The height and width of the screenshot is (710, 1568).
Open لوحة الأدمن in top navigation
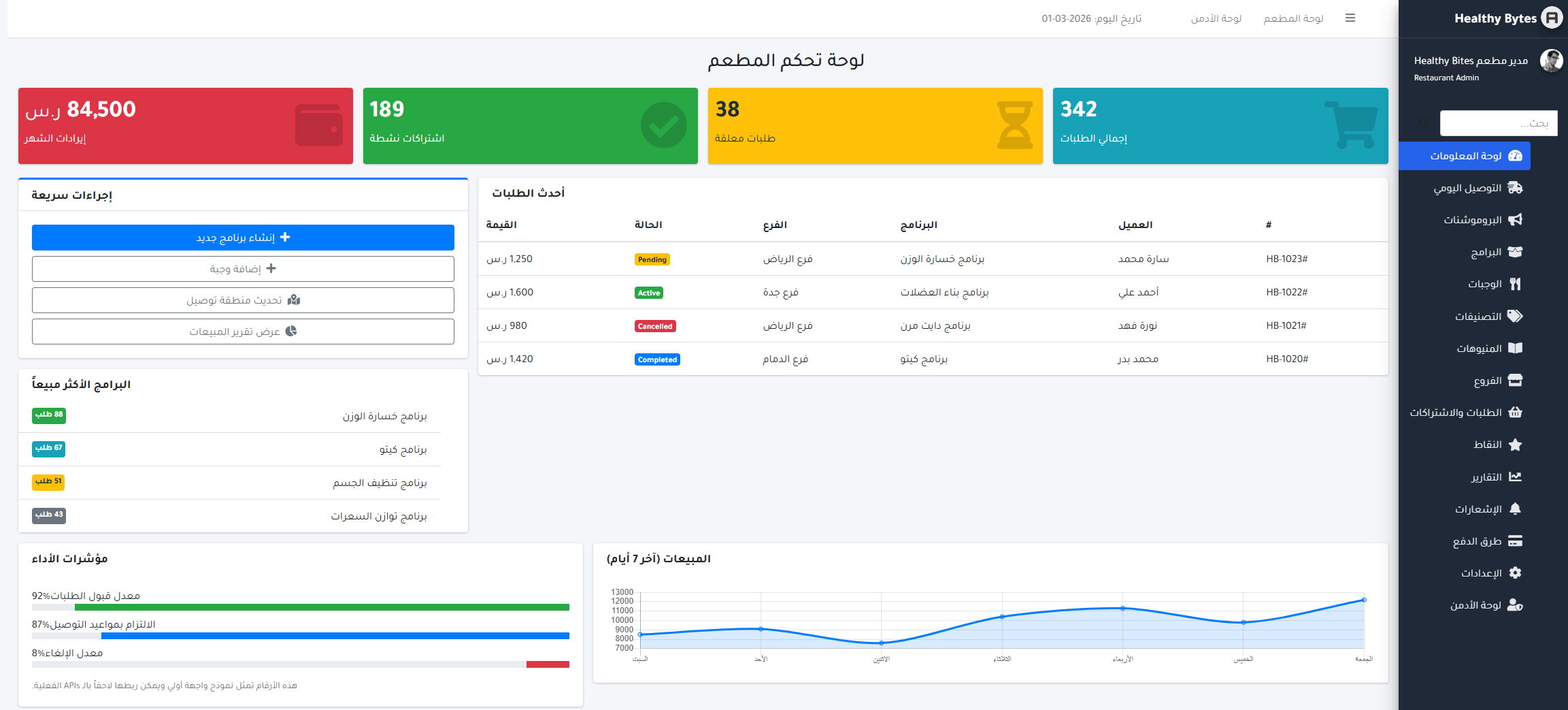pyautogui.click(x=1216, y=18)
